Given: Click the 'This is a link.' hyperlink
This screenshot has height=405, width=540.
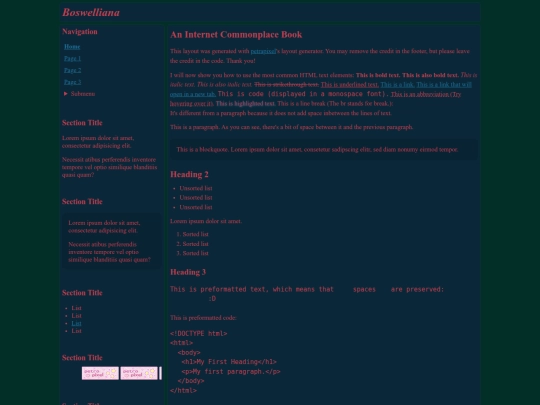Looking at the screenshot, I should point(397,84).
